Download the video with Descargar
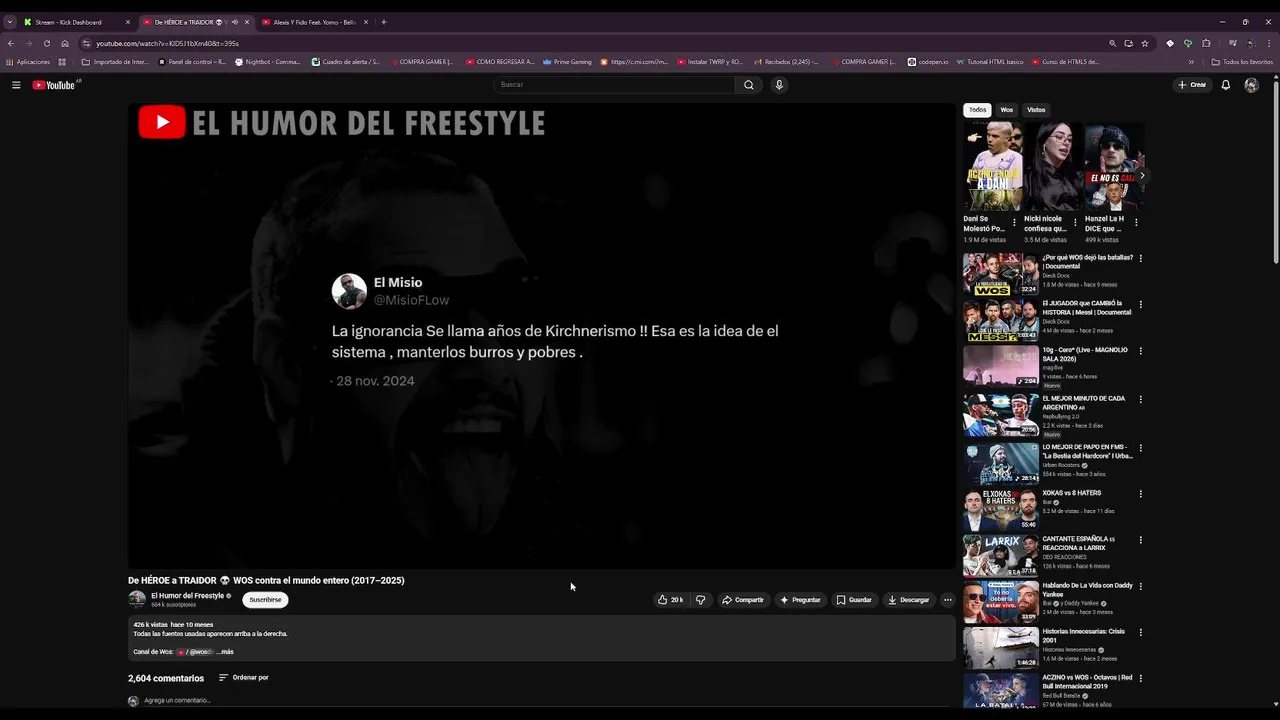This screenshot has height=720, width=1280. click(909, 600)
